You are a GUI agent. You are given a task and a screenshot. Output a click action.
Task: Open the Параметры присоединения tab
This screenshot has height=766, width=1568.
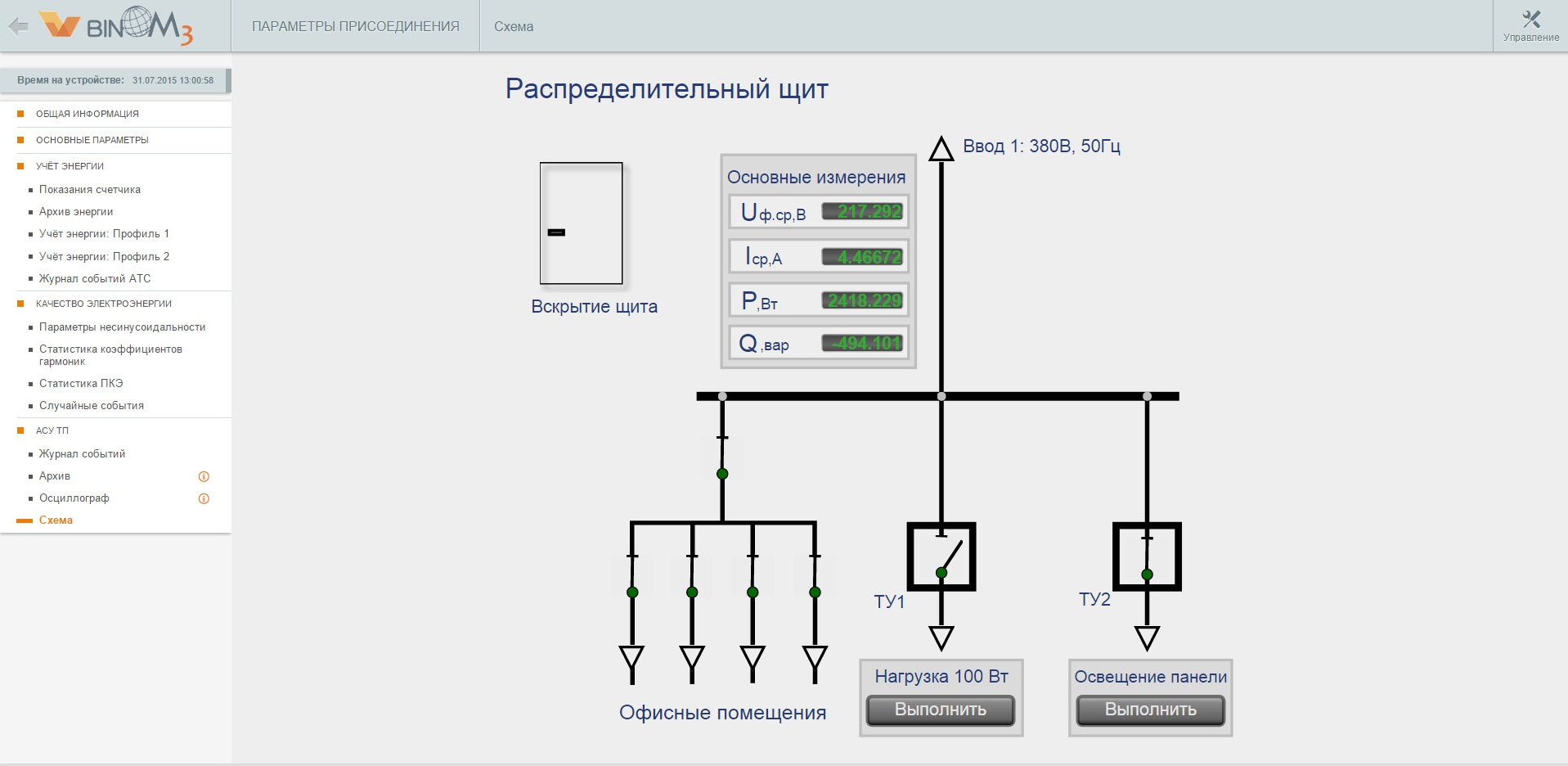pos(356,26)
